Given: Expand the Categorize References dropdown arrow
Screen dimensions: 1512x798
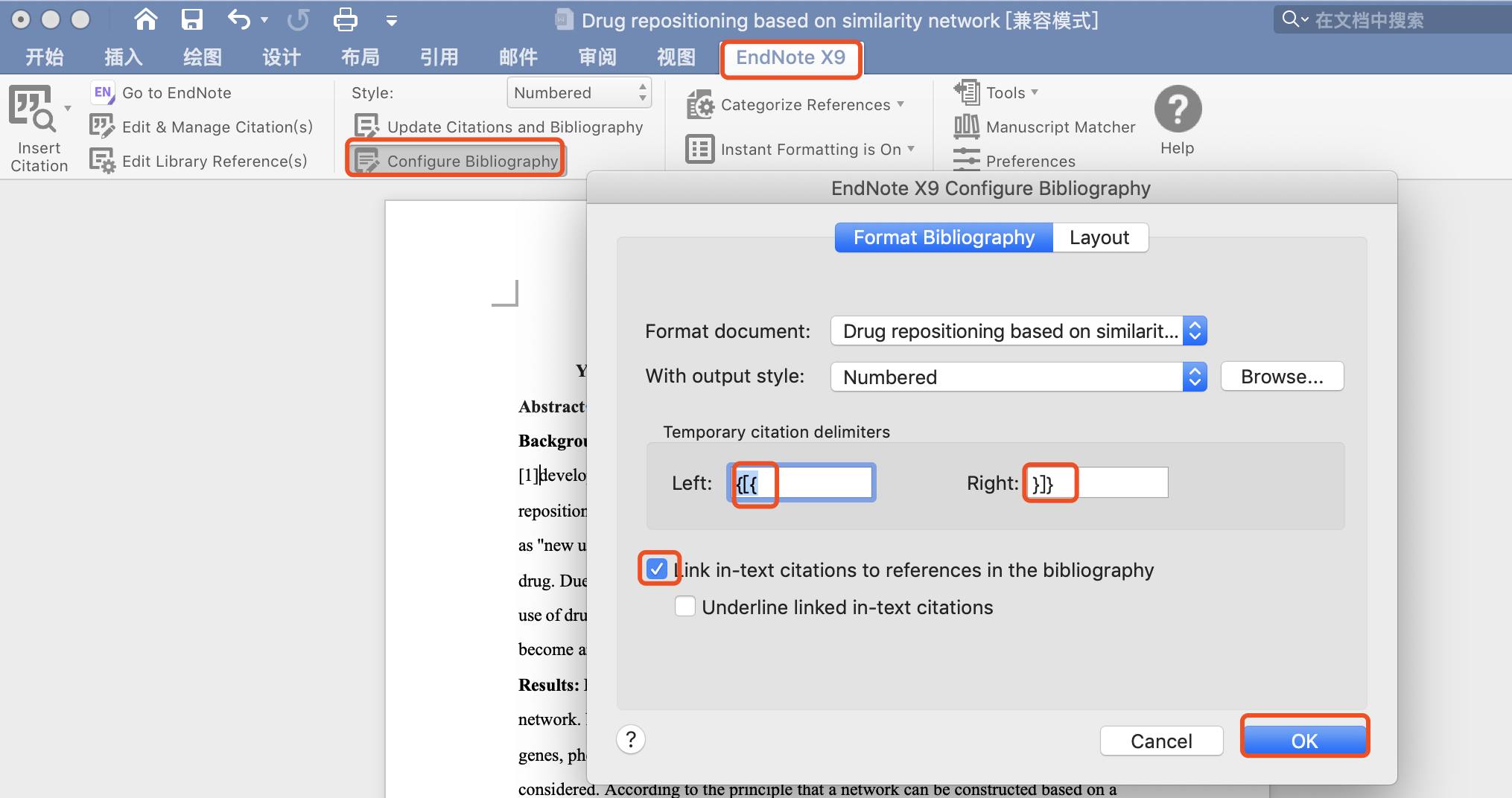Looking at the screenshot, I should [x=900, y=104].
